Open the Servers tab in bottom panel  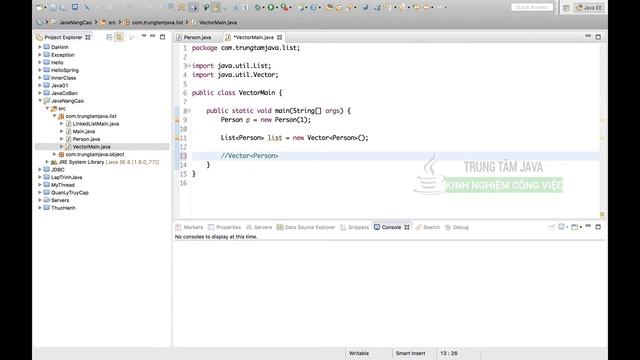(x=259, y=227)
